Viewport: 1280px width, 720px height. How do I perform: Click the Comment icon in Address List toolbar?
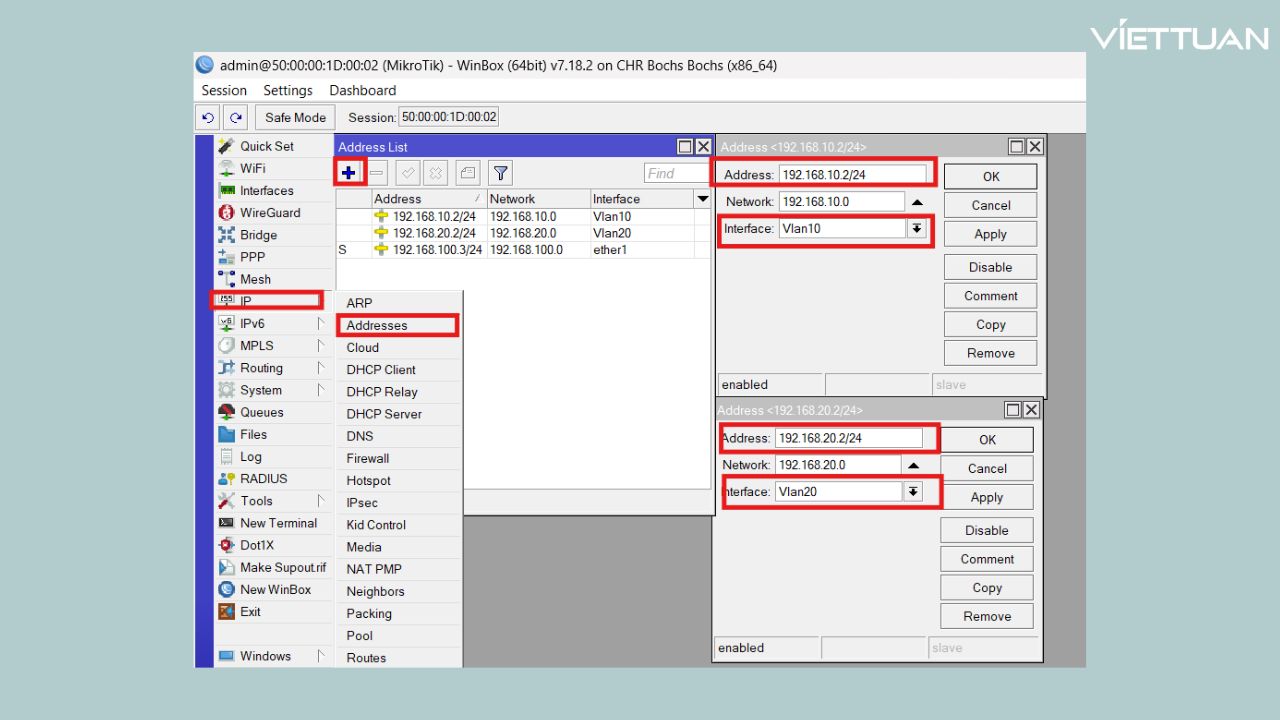tap(468, 173)
